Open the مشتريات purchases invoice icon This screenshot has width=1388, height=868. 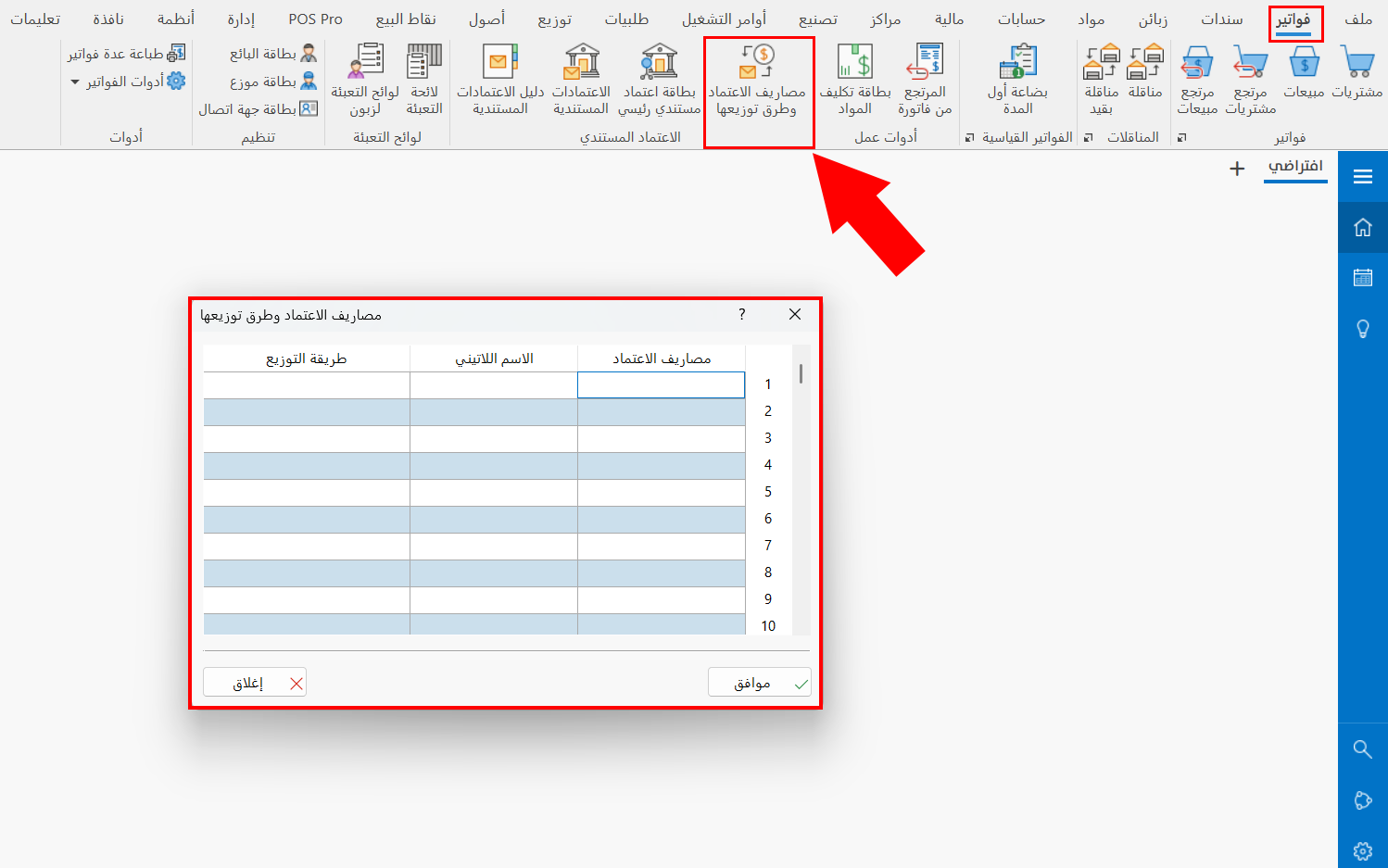[1357, 72]
